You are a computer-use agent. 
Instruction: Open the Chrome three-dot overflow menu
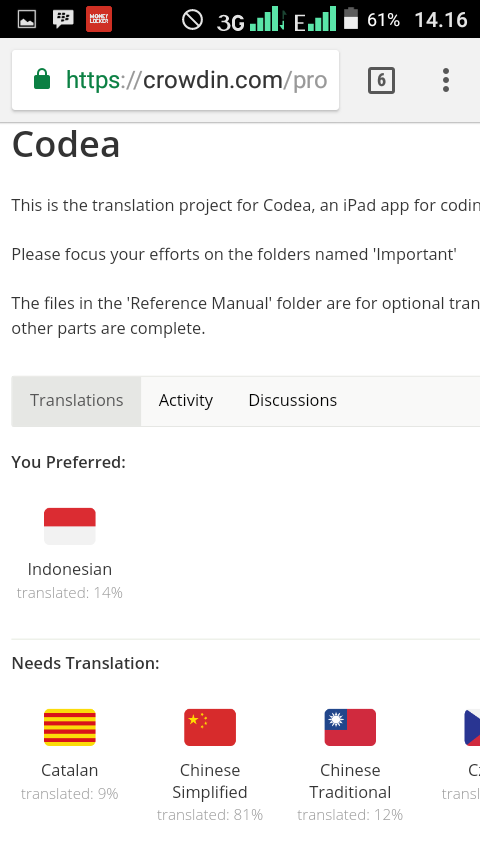[446, 80]
